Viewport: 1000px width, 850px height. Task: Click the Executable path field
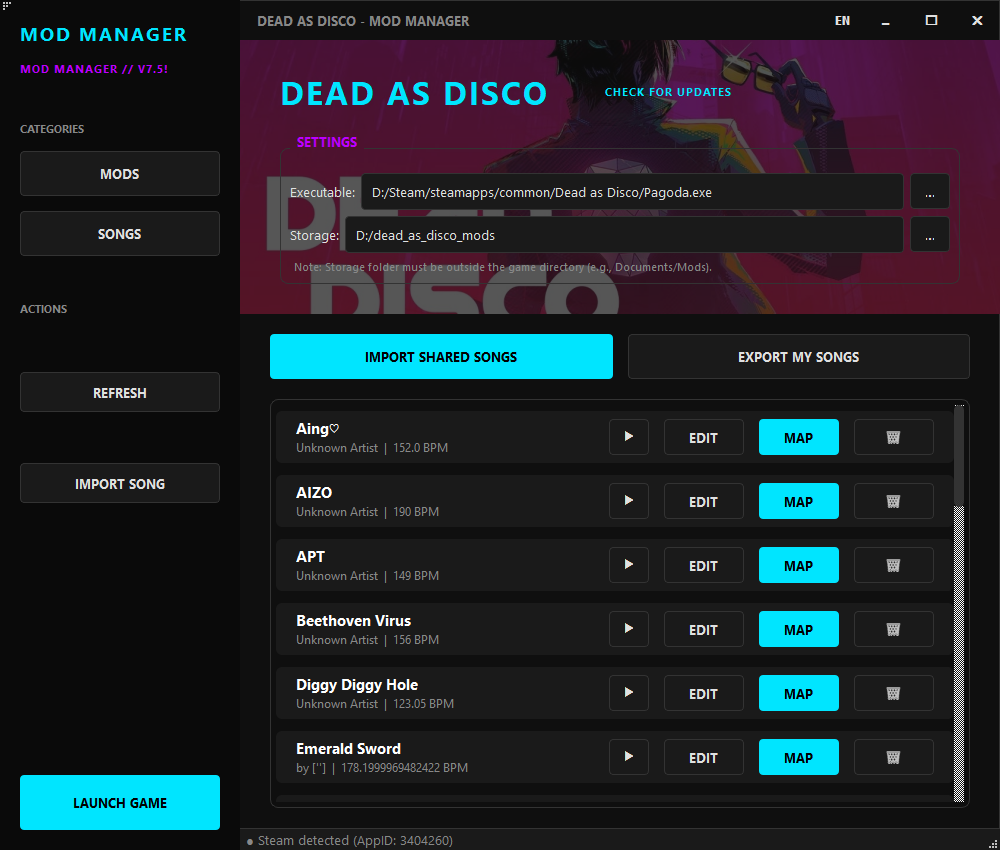pos(632,191)
